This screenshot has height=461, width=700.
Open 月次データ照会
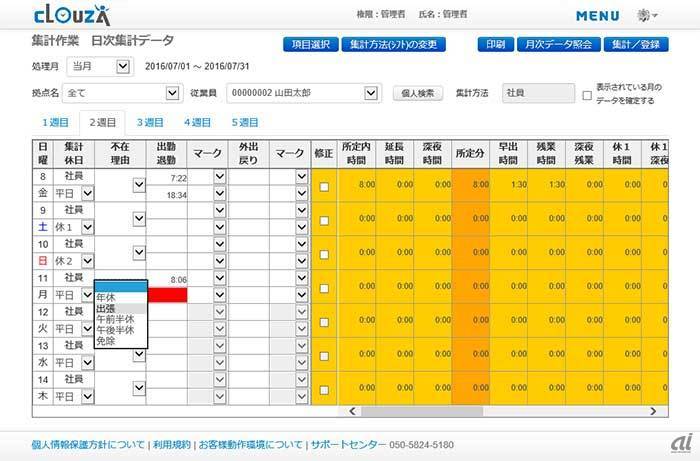click(559, 45)
